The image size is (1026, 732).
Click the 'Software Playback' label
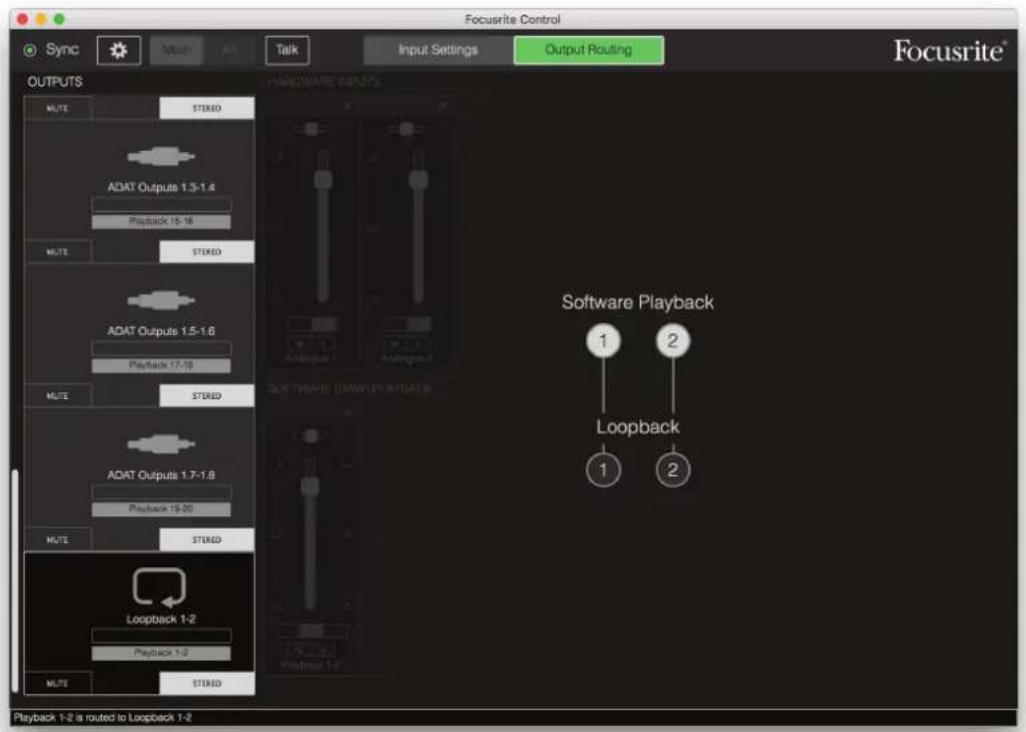(x=637, y=302)
